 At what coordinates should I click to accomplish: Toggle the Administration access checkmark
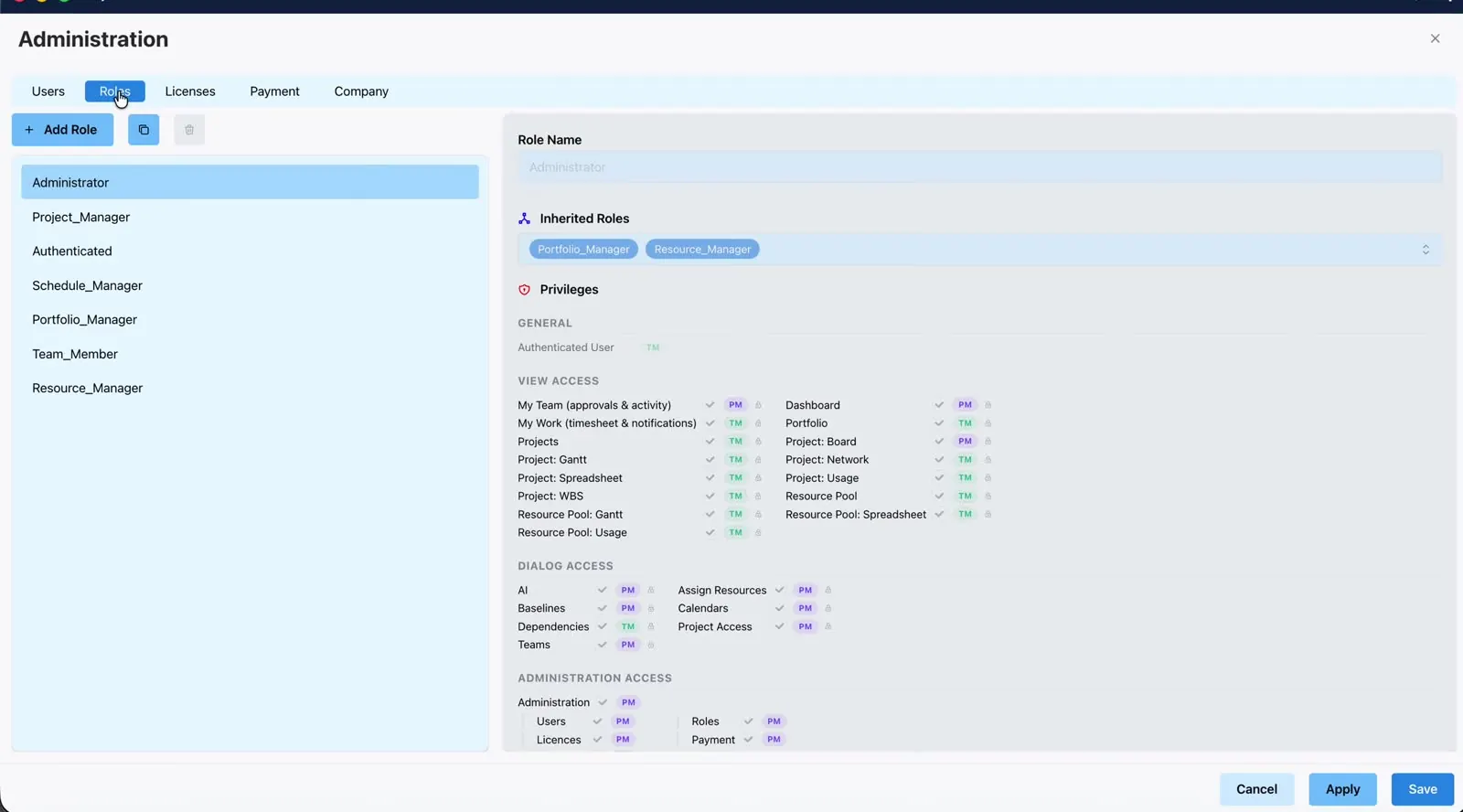point(603,703)
